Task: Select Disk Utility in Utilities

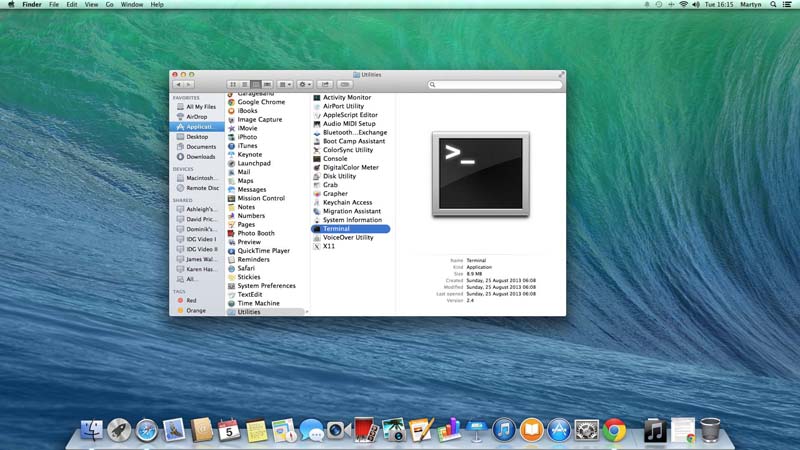Action: pos(339,176)
